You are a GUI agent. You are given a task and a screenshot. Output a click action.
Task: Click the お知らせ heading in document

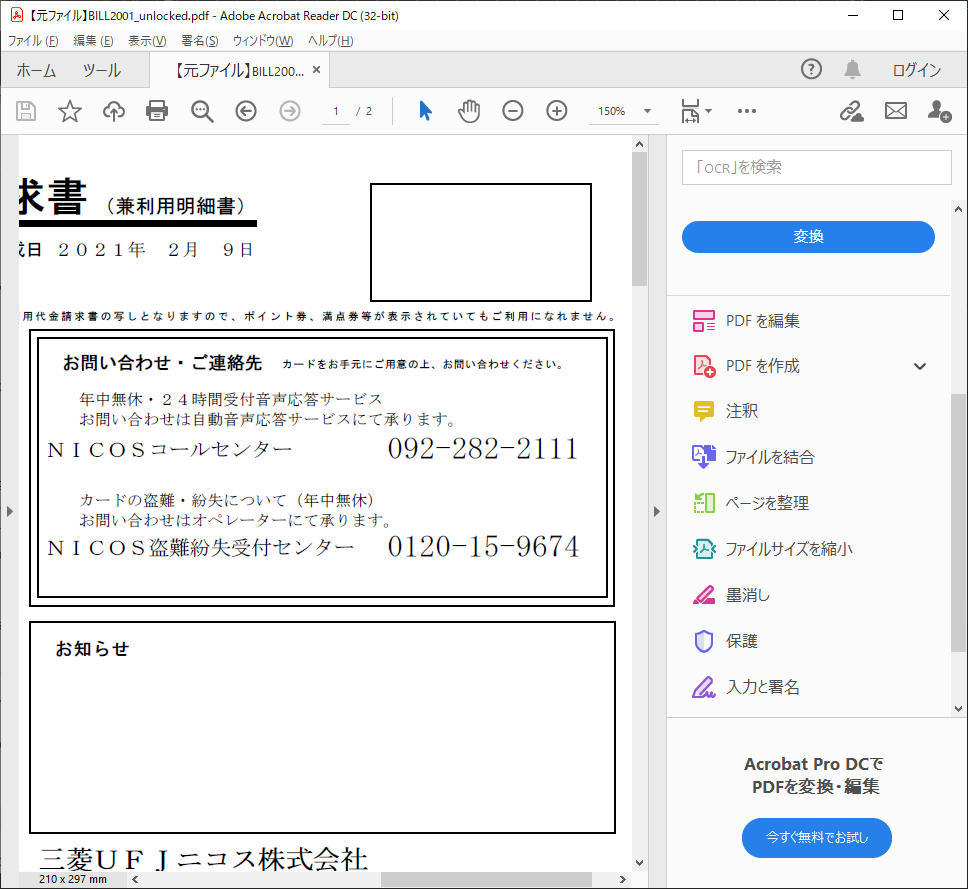[x=92, y=649]
